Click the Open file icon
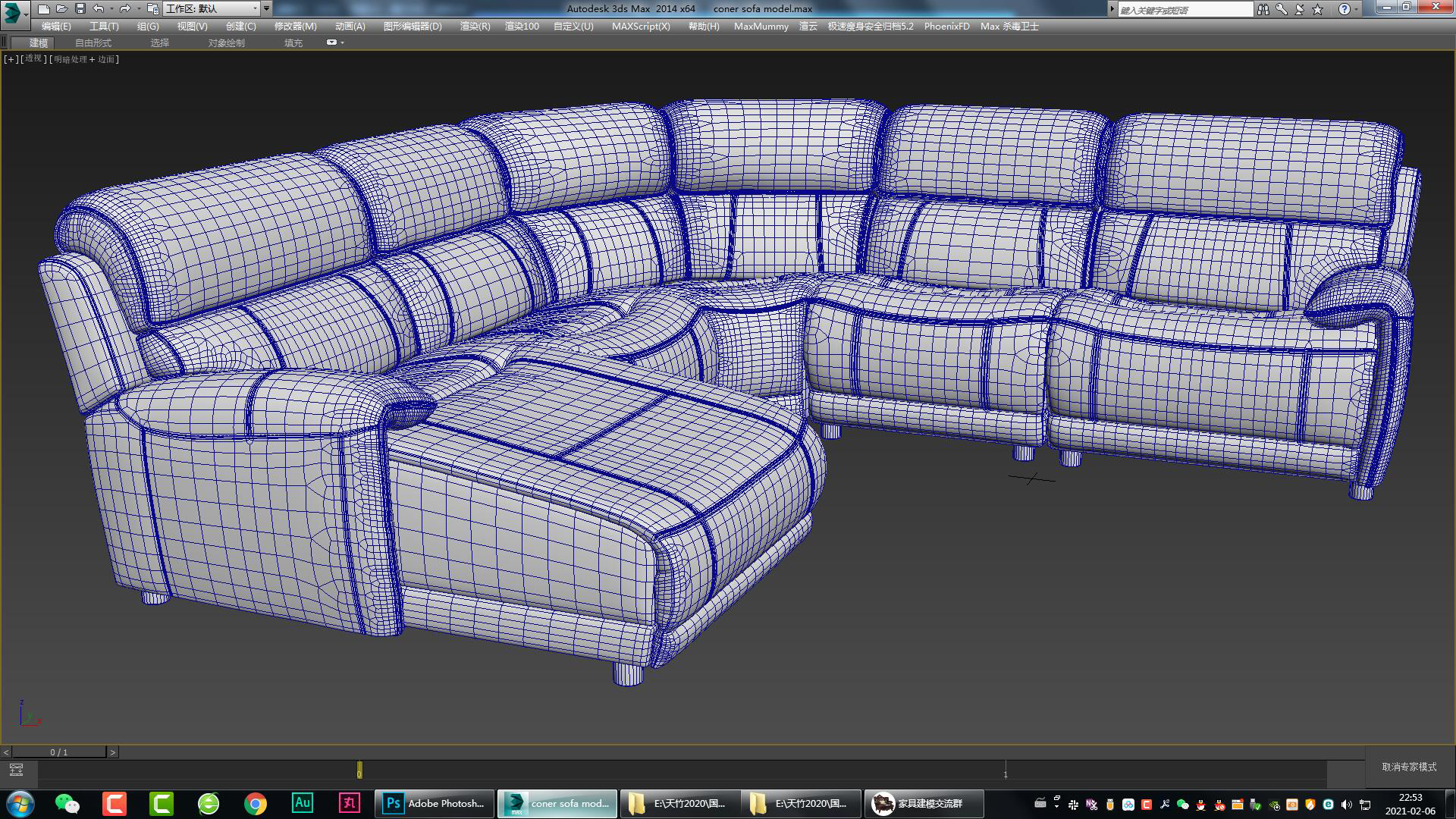Screen dimensions: 1456x819 61,9
